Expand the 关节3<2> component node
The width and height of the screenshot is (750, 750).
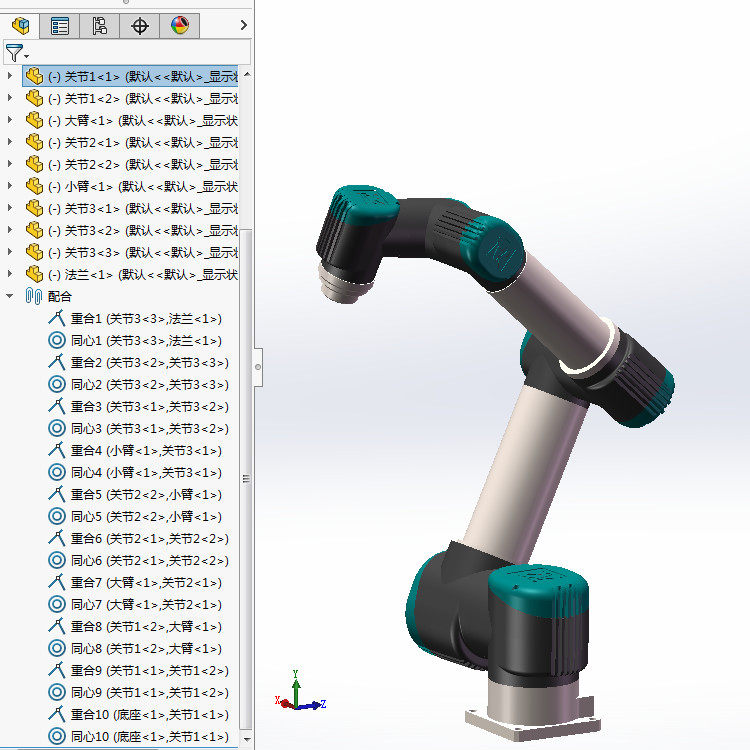tap(10, 230)
